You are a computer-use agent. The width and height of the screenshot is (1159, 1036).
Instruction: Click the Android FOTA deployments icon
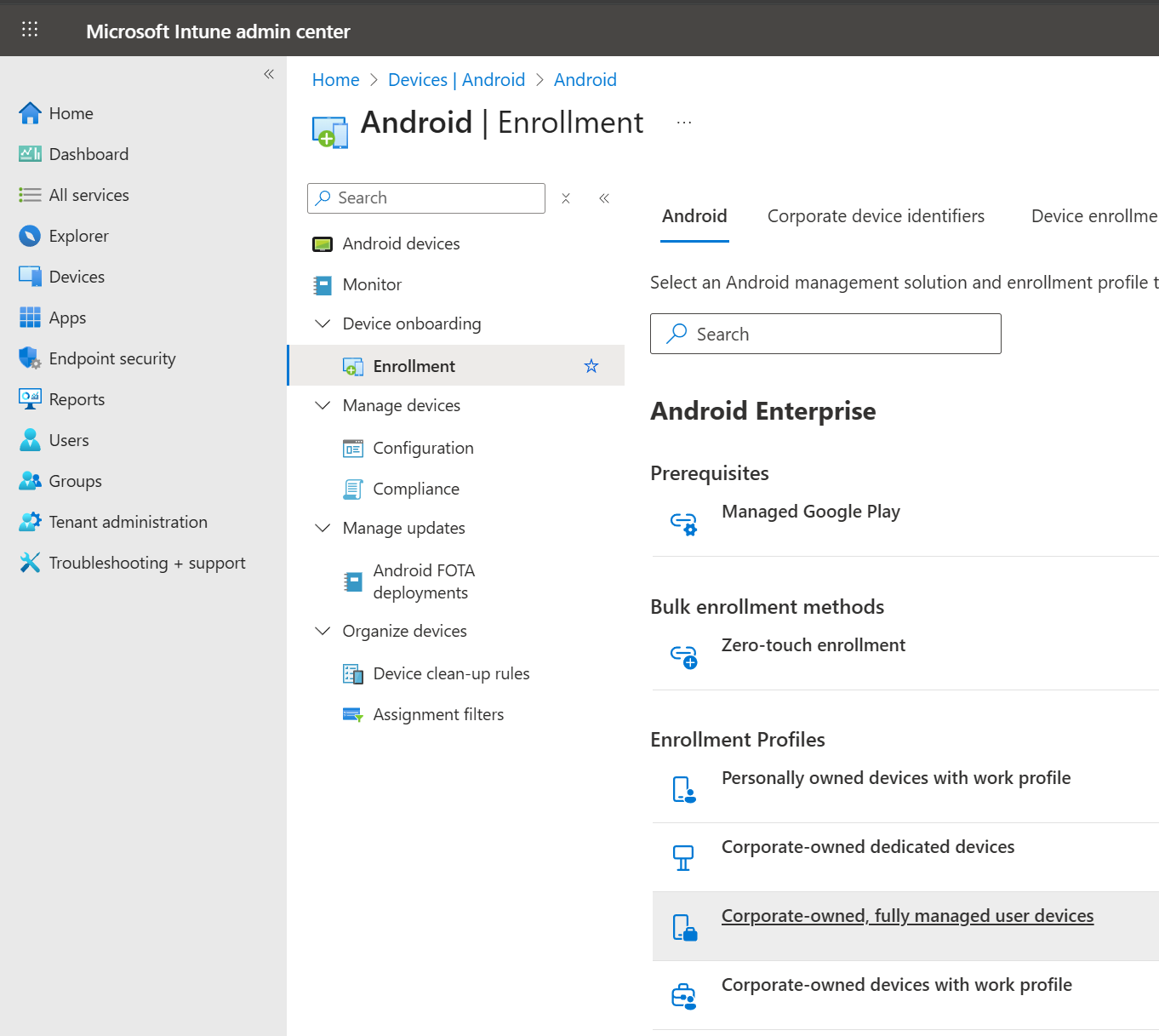[353, 581]
